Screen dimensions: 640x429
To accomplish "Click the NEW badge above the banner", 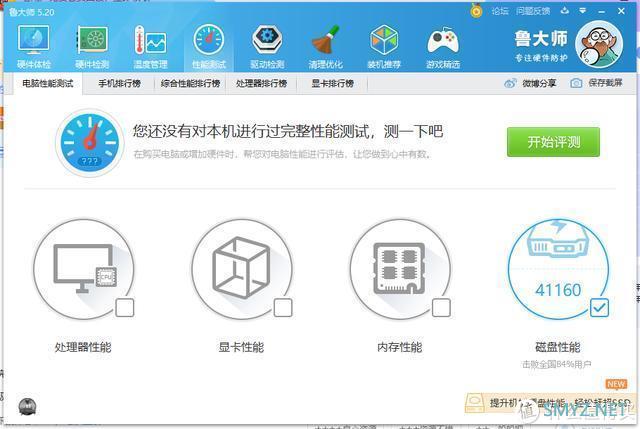I will pos(616,384).
